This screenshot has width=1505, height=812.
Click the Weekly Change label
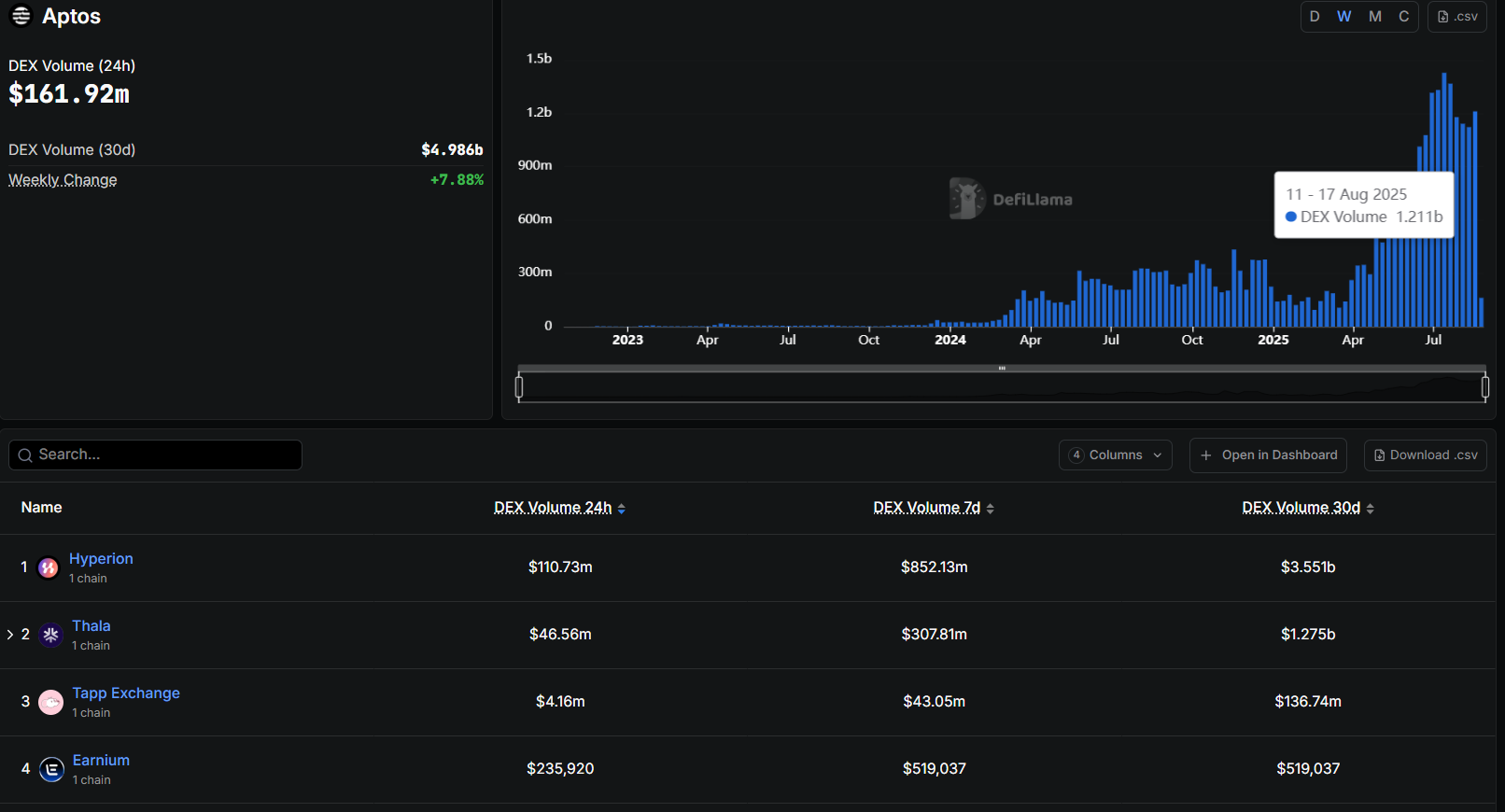(x=63, y=180)
